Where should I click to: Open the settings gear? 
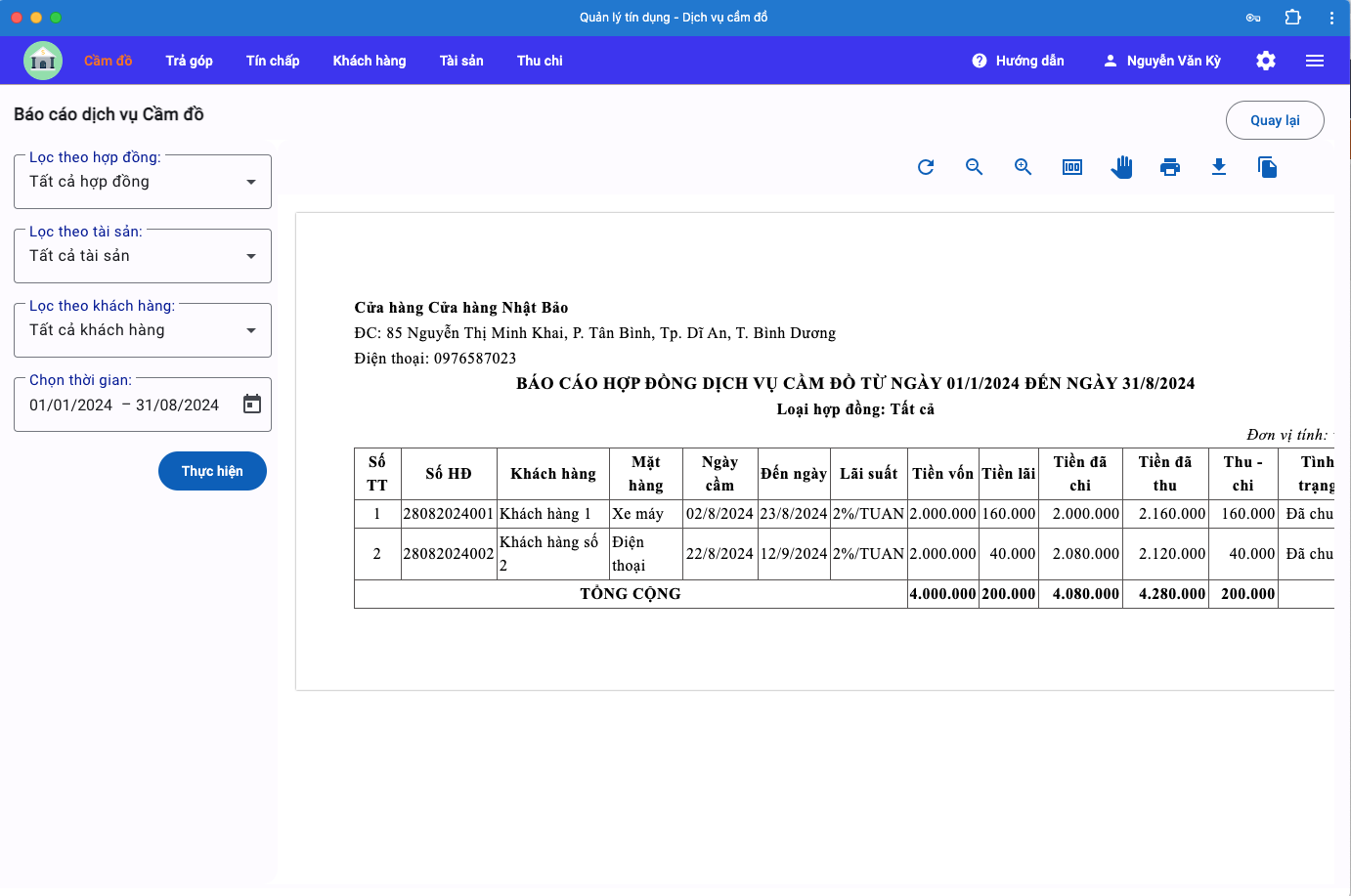[1266, 61]
